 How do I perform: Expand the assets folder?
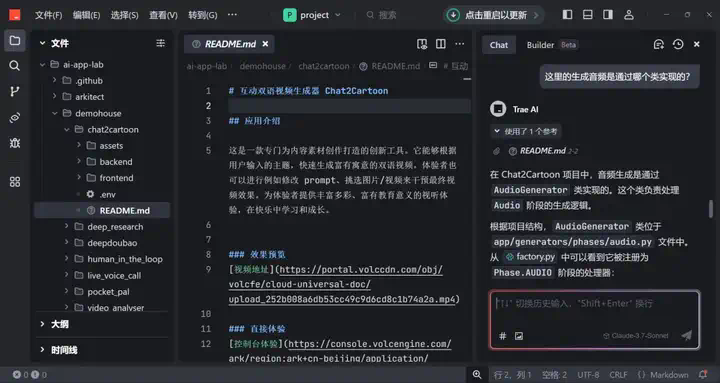[x=79, y=146]
